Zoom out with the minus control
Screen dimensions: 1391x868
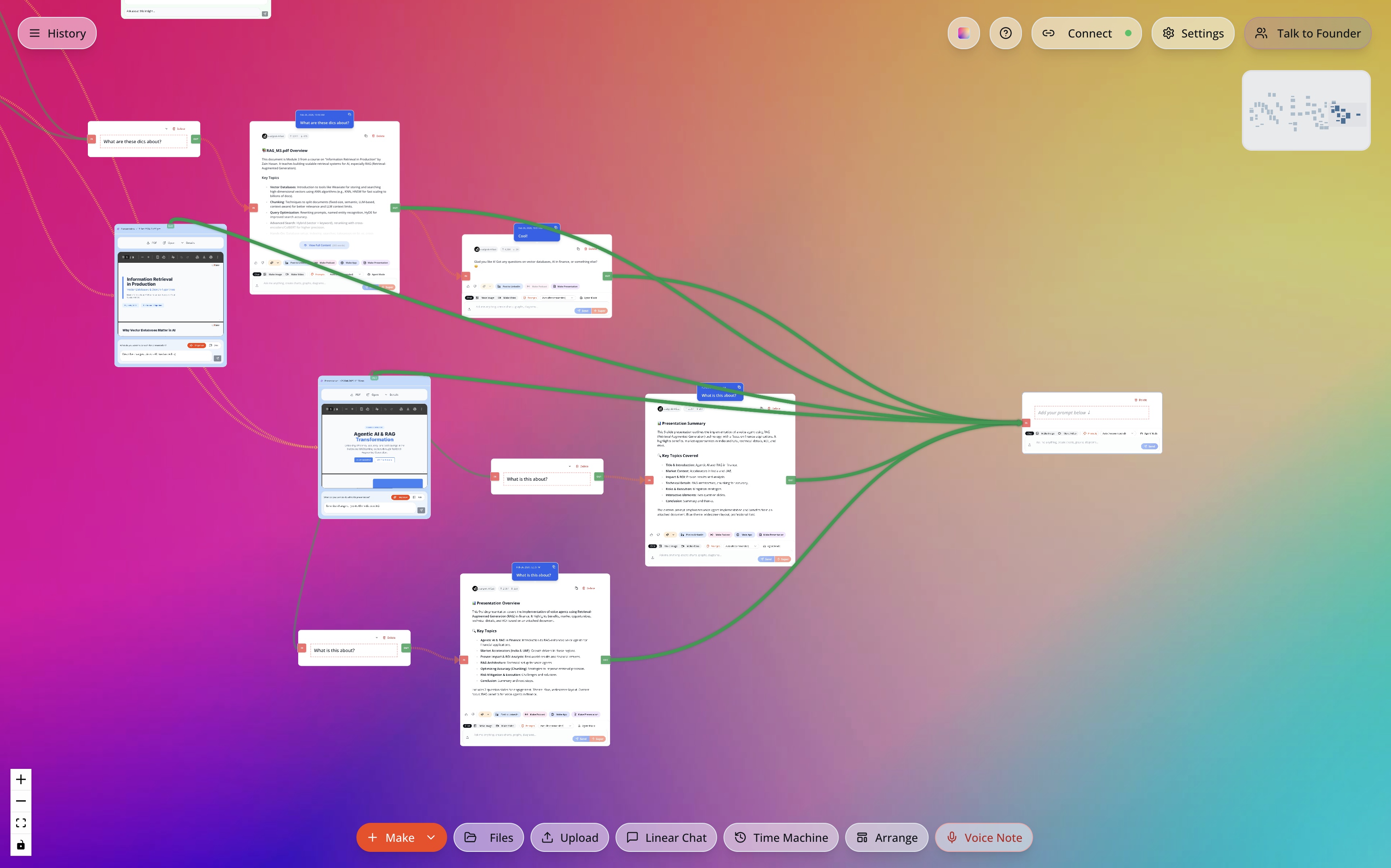21,801
